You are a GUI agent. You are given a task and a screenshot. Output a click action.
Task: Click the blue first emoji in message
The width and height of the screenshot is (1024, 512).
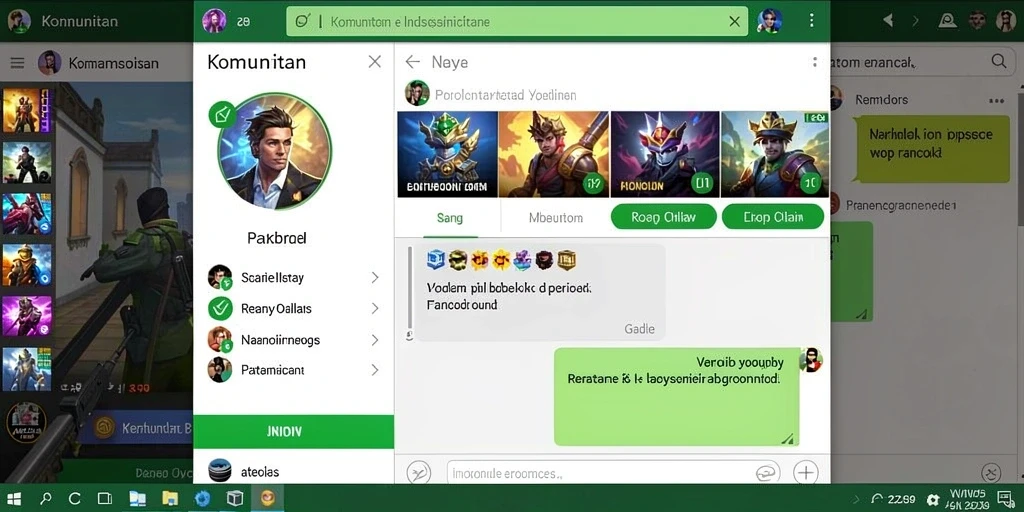click(x=436, y=260)
